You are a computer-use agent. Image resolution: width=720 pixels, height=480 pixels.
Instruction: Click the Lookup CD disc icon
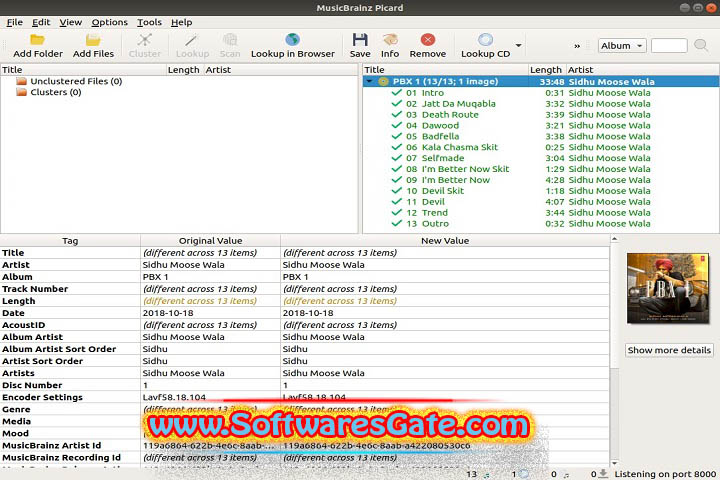point(485,40)
